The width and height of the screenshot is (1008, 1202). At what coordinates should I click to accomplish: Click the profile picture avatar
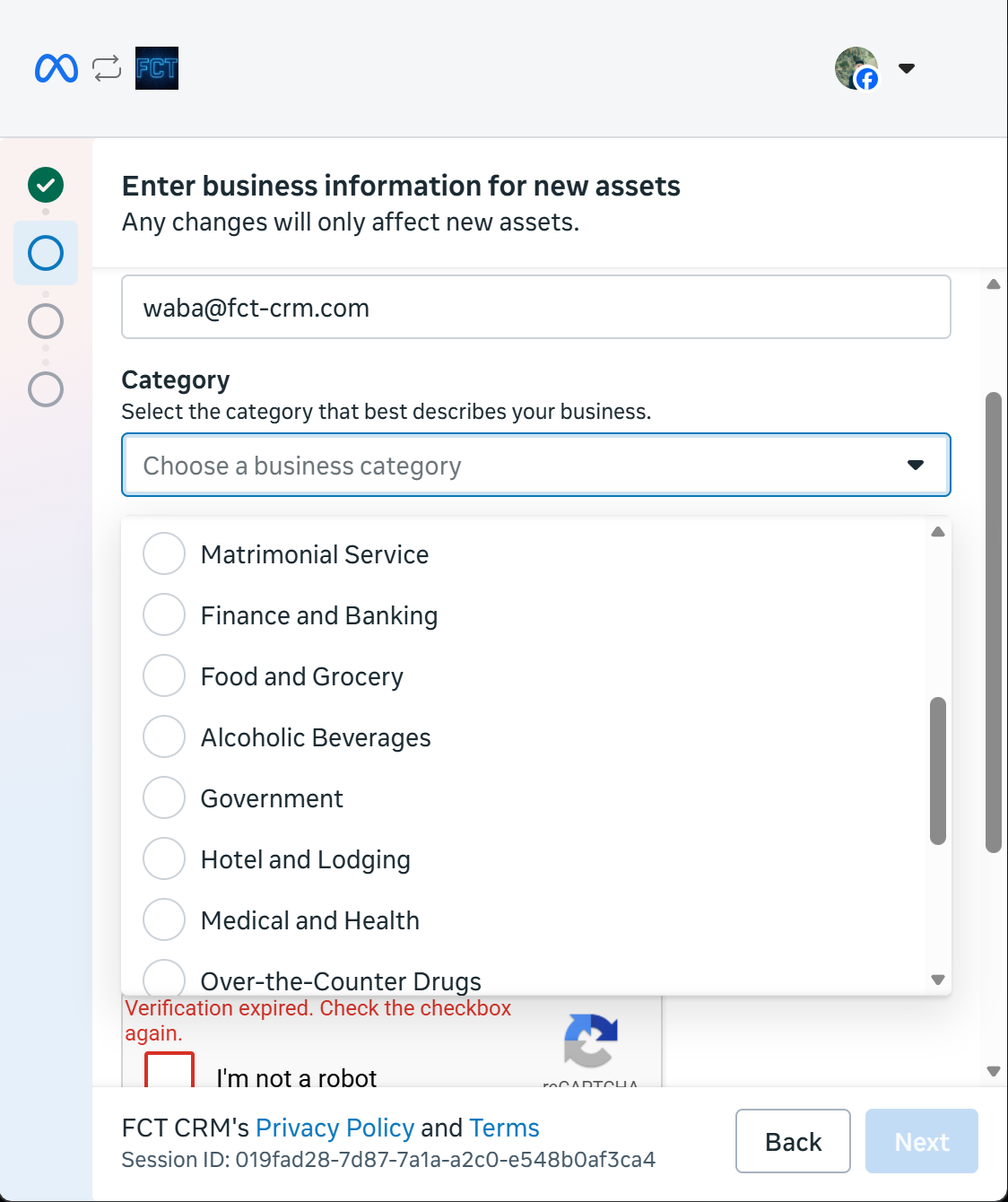pyautogui.click(x=856, y=68)
